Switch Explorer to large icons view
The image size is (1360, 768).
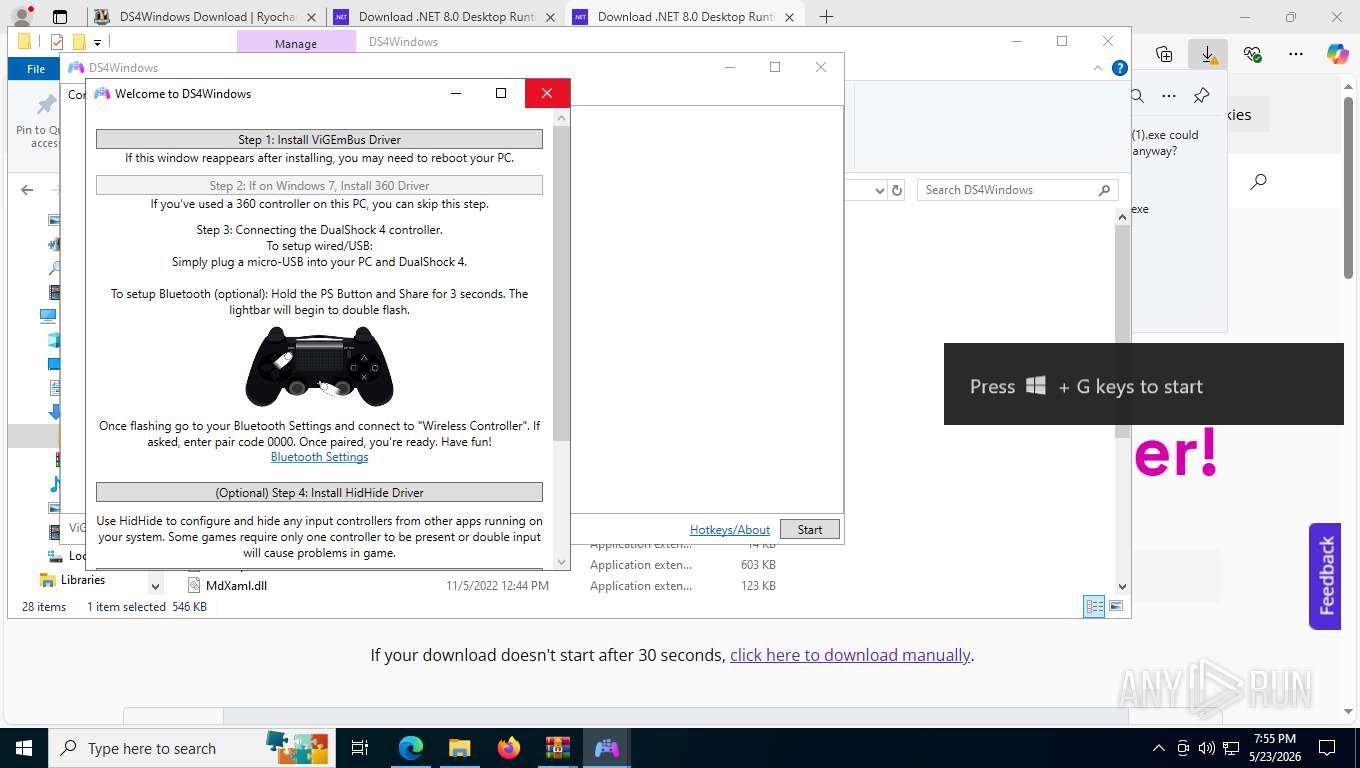[1116, 607]
